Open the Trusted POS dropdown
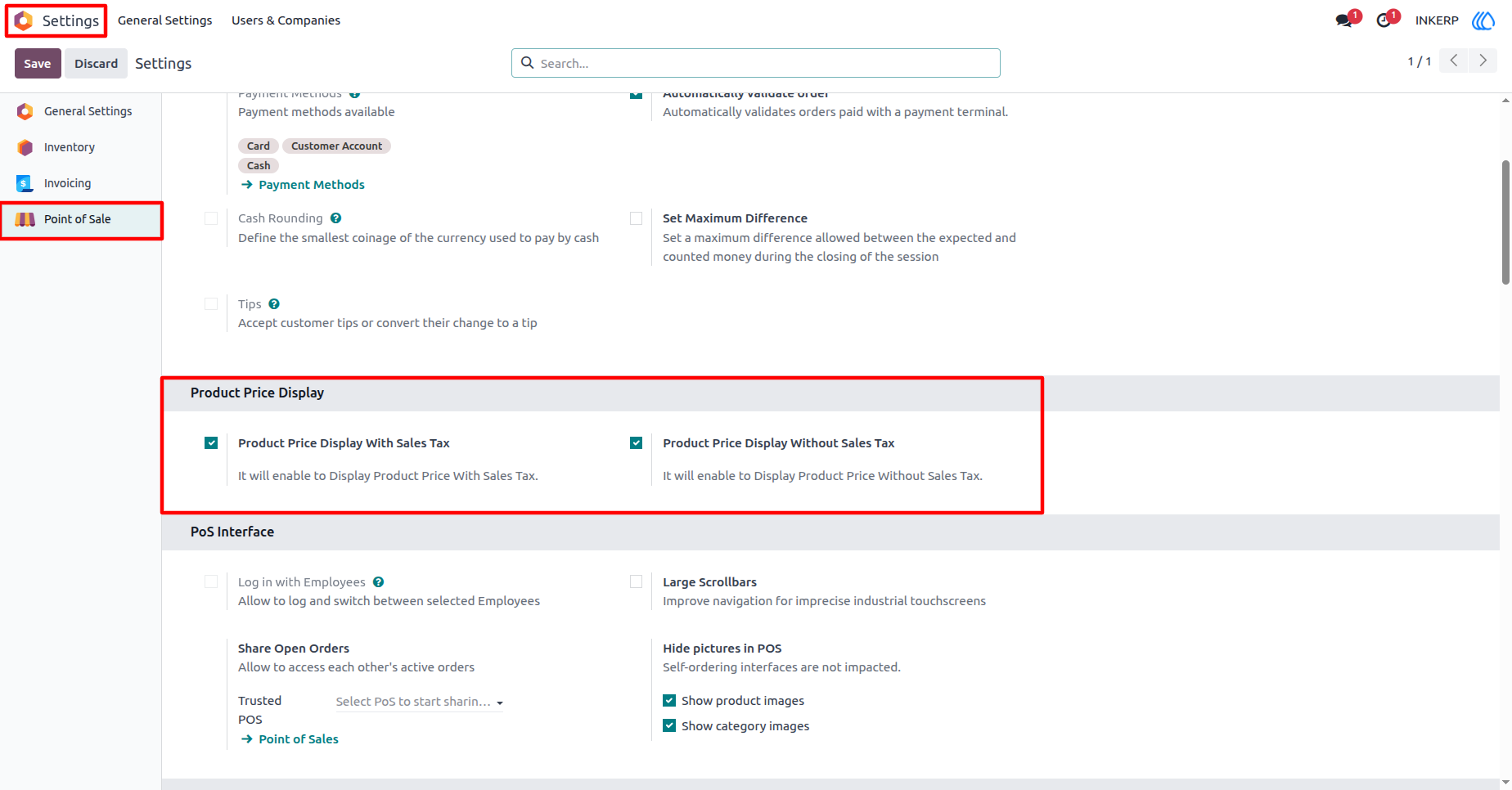The height and width of the screenshot is (790, 1512). click(419, 702)
